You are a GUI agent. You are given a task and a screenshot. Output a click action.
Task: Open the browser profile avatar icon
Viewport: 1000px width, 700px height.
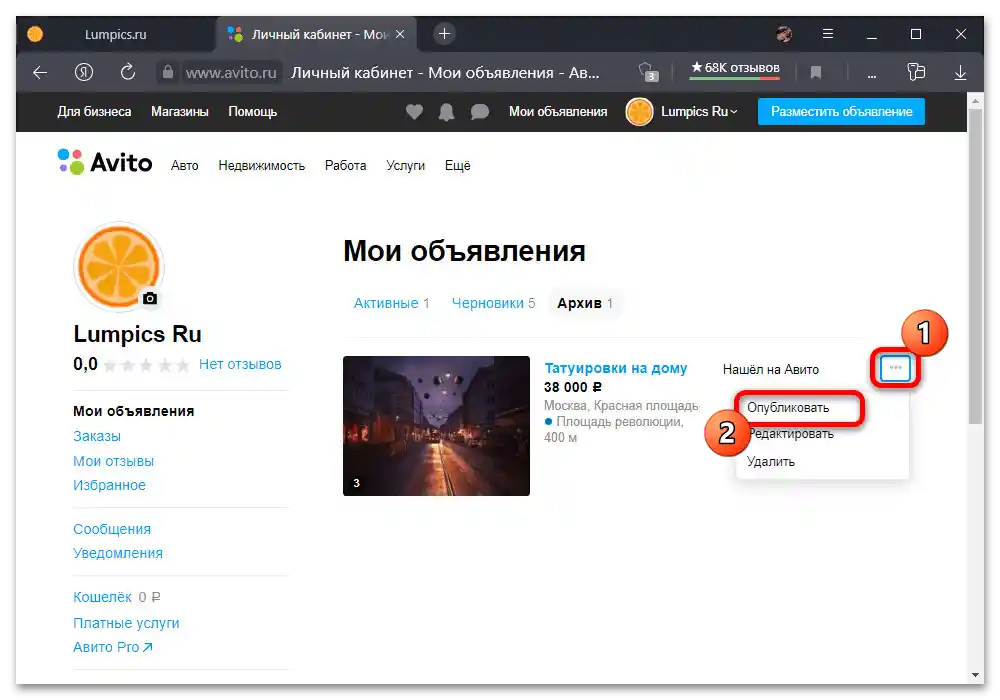coord(784,34)
